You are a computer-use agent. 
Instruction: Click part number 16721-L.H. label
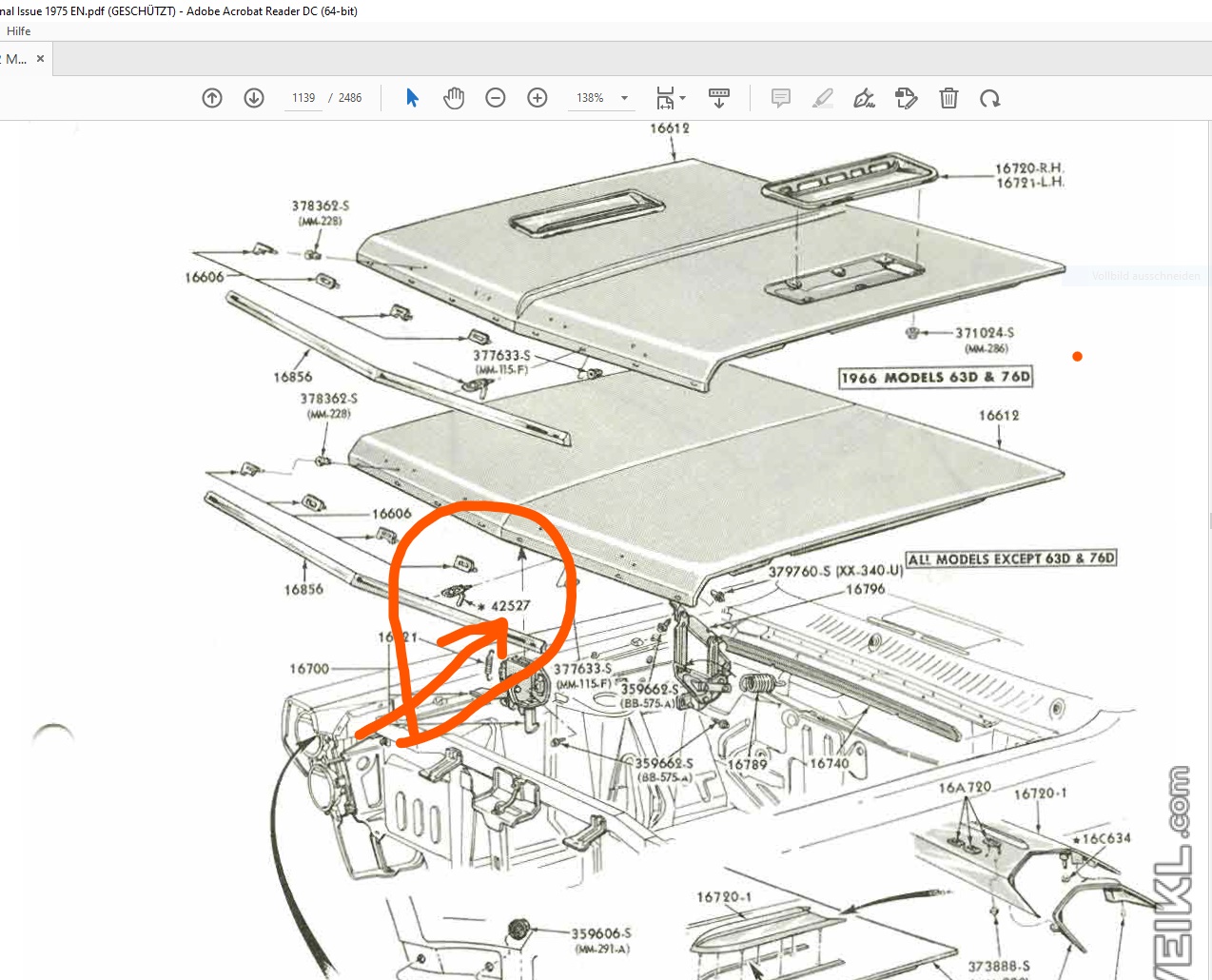[1030, 183]
